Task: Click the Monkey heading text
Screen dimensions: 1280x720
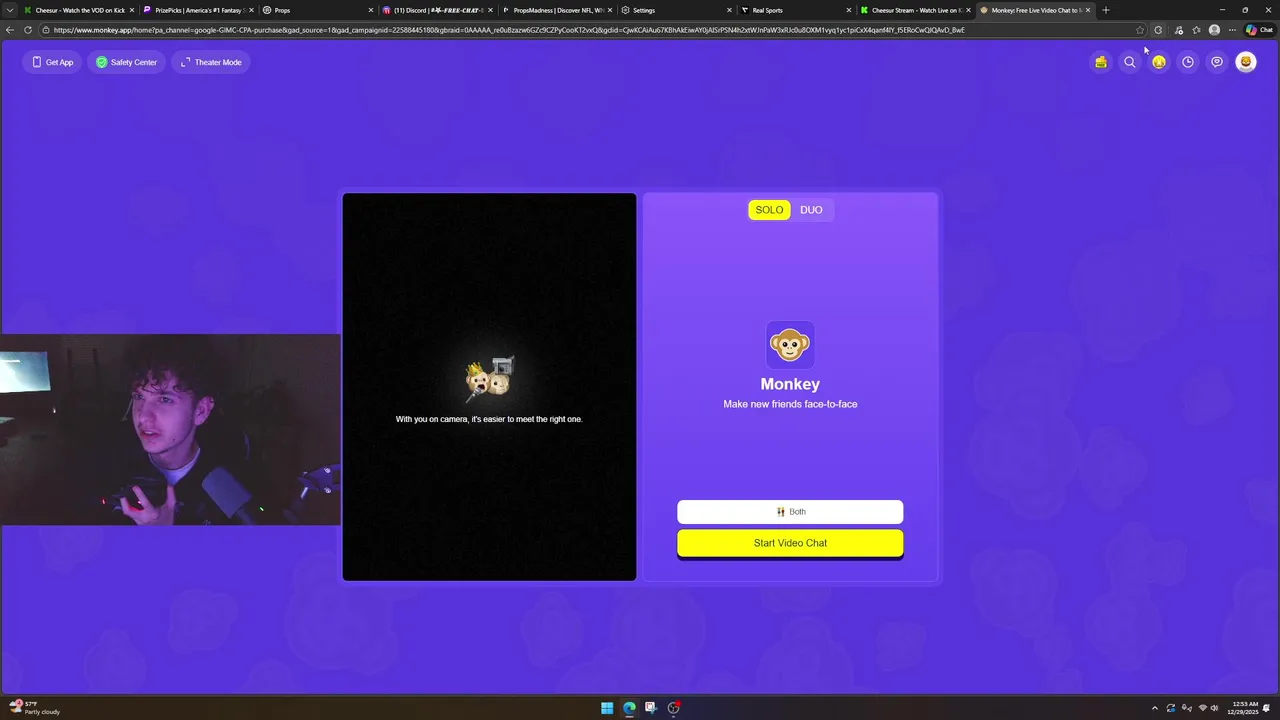Action: tap(790, 384)
